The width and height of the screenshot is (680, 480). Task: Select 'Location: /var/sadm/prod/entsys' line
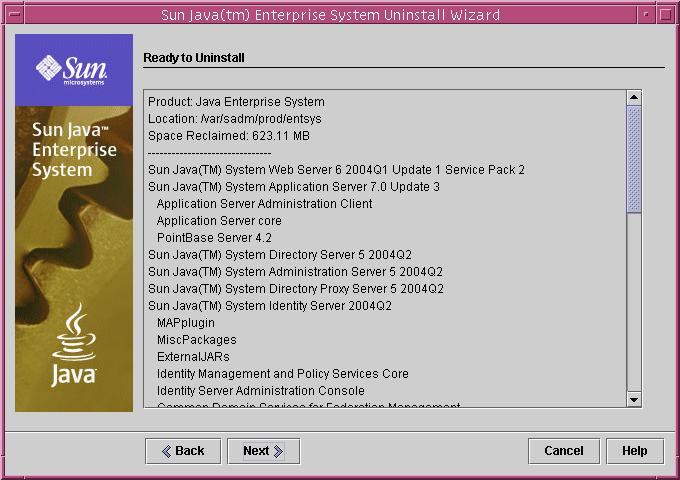tap(235, 119)
